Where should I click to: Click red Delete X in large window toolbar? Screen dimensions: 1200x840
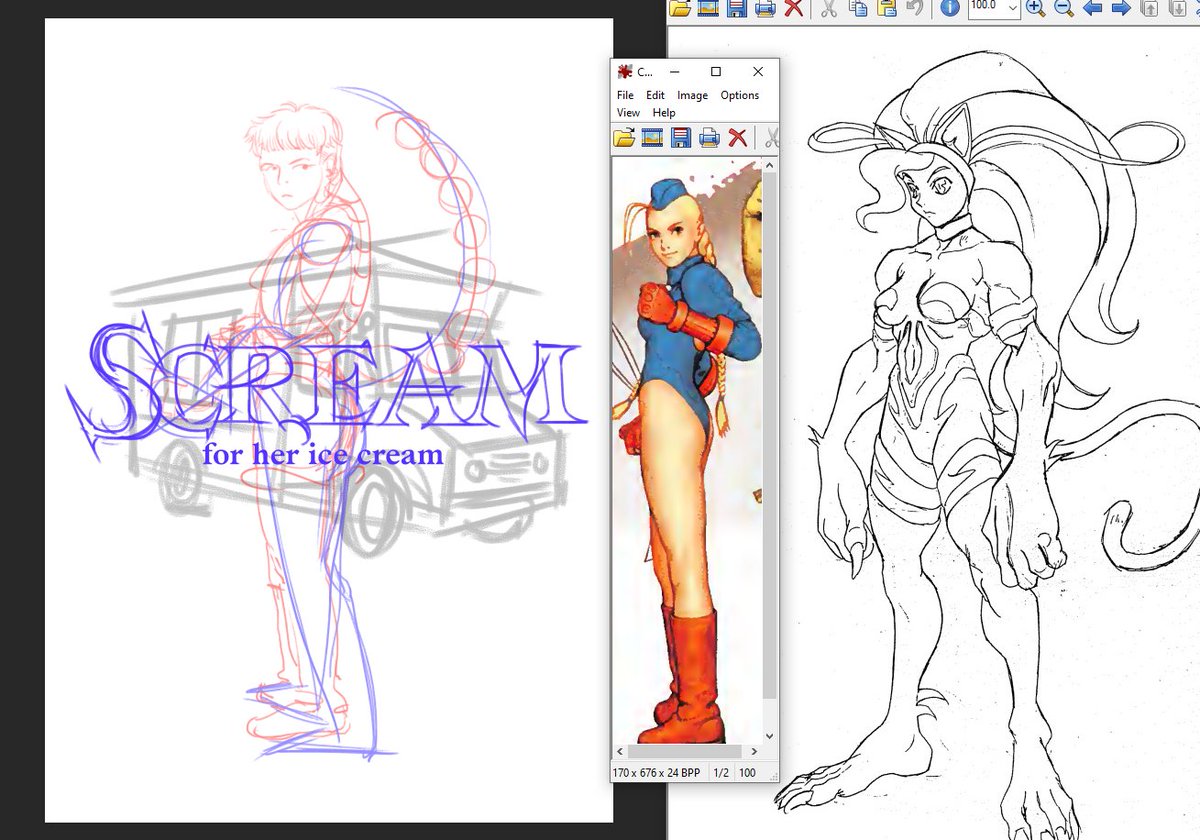click(794, 7)
